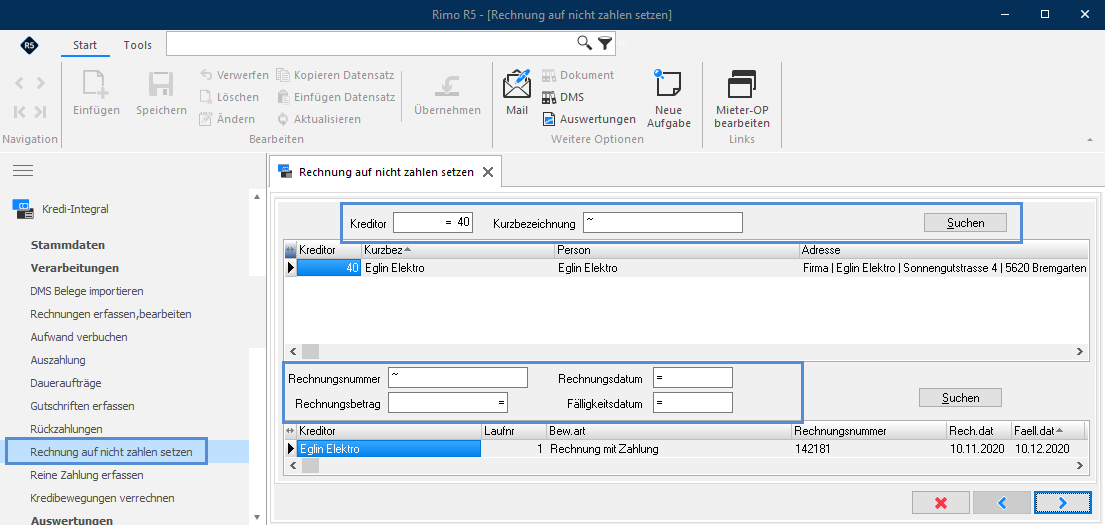
Task: Click Dokument in Weitere Optionen
Action: (x=578, y=75)
